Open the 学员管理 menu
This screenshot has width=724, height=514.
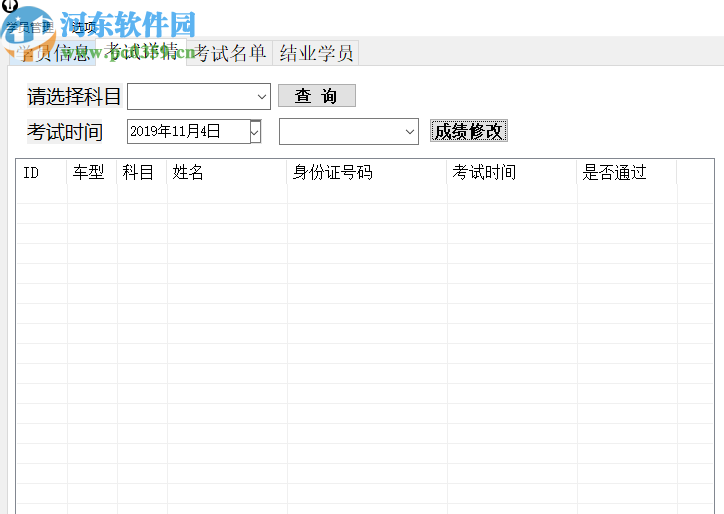tap(30, 27)
